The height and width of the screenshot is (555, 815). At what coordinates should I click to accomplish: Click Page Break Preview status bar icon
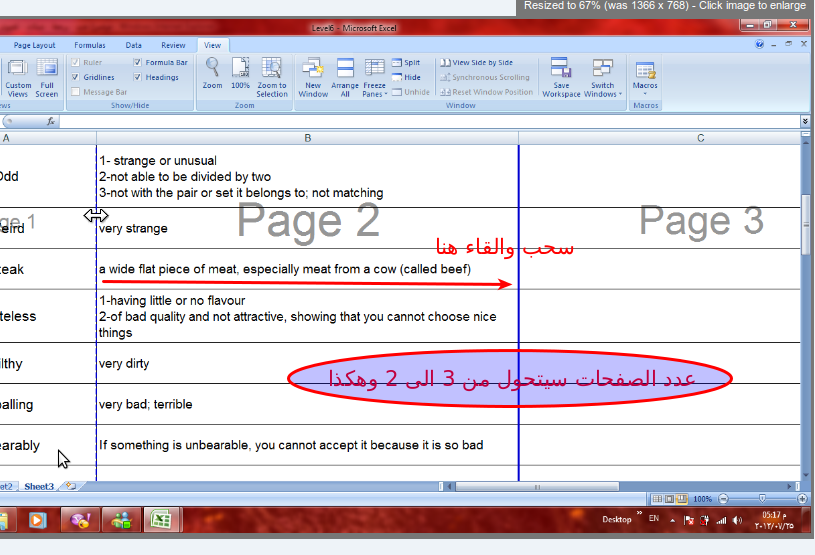pyautogui.click(x=681, y=499)
